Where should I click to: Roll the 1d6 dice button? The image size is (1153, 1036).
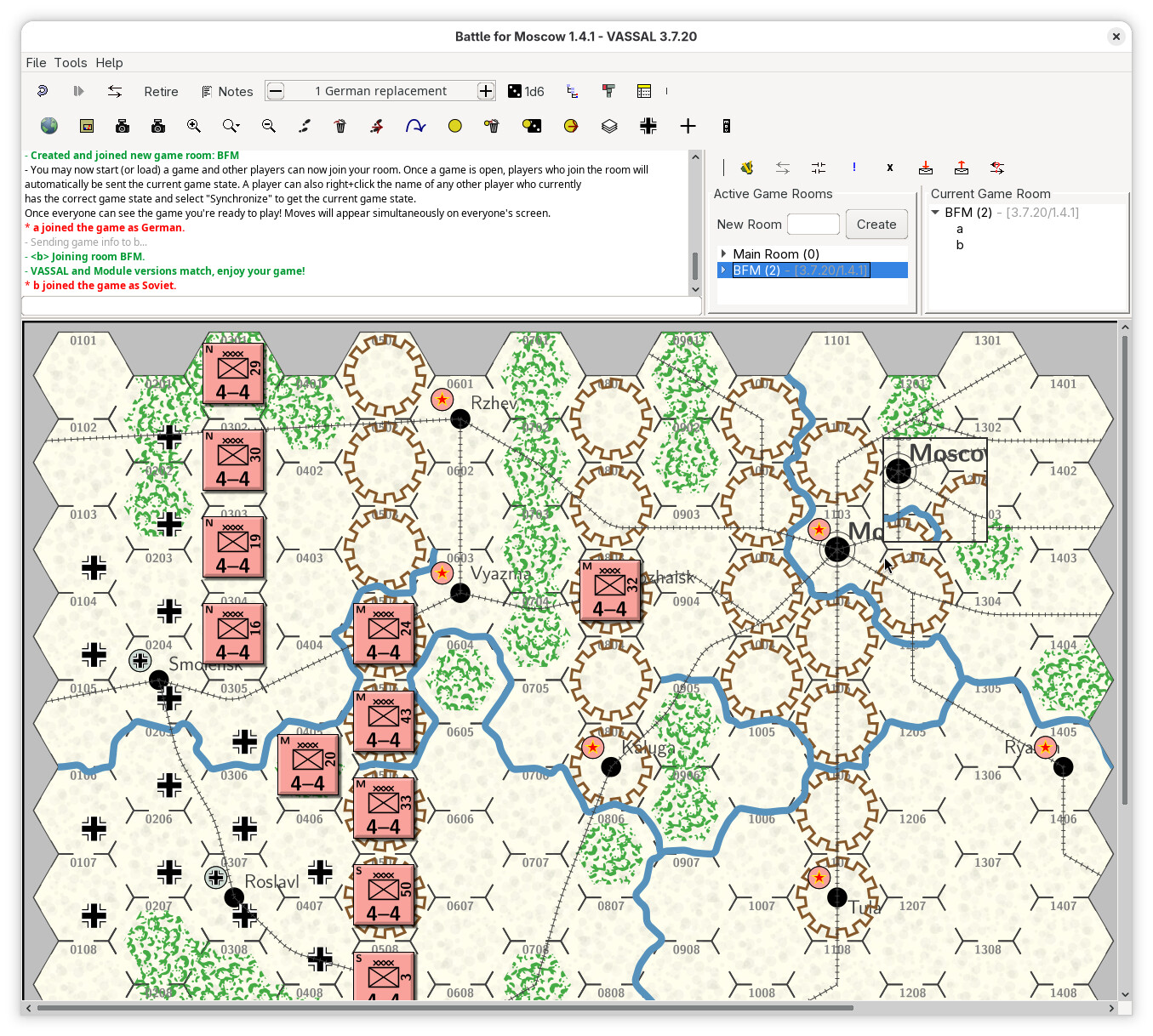[x=525, y=91]
